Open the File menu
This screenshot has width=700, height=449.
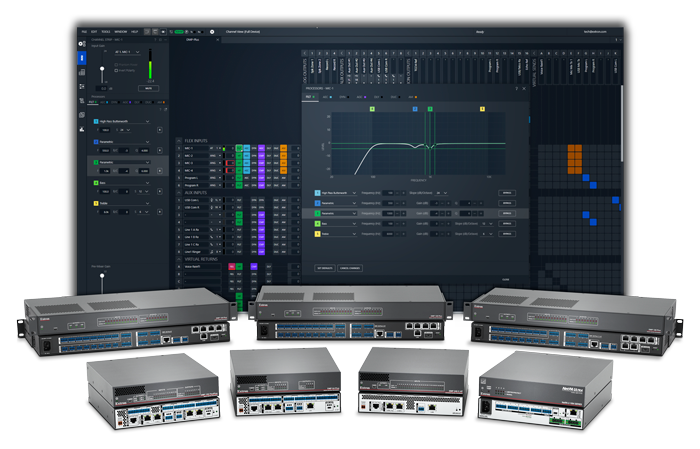click(84, 33)
